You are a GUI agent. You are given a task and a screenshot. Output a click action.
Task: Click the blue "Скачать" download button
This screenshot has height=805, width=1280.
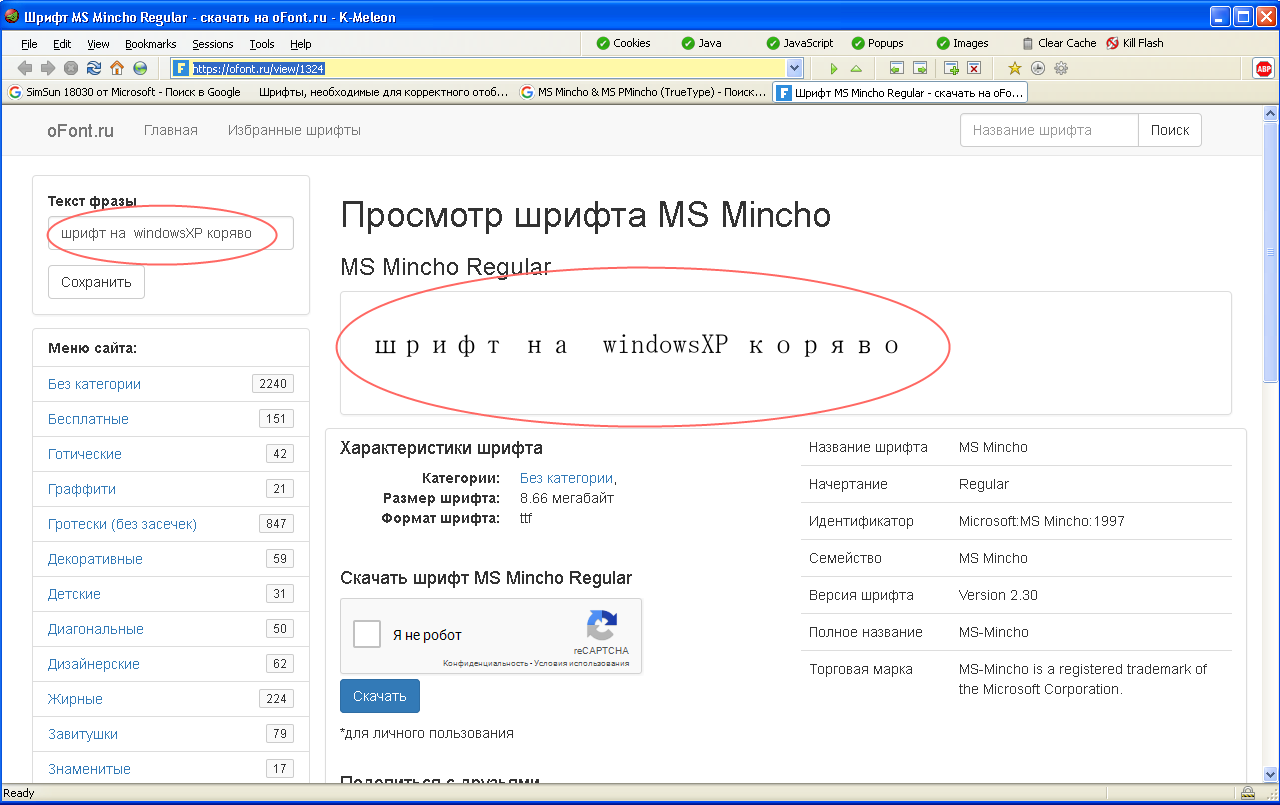pos(380,696)
